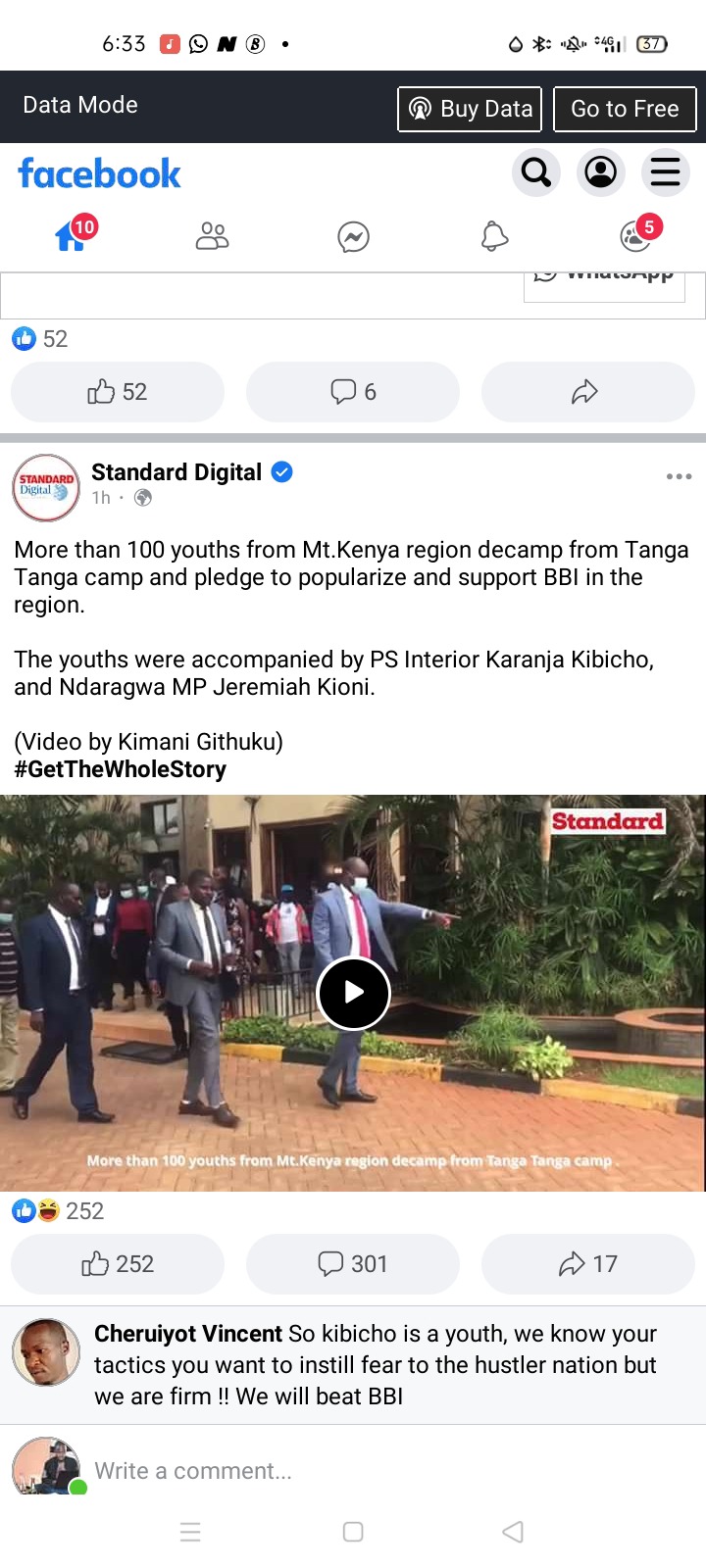Image resolution: width=706 pixels, height=1568 pixels.
Task: Open post options three-dot menu
Action: point(679,476)
